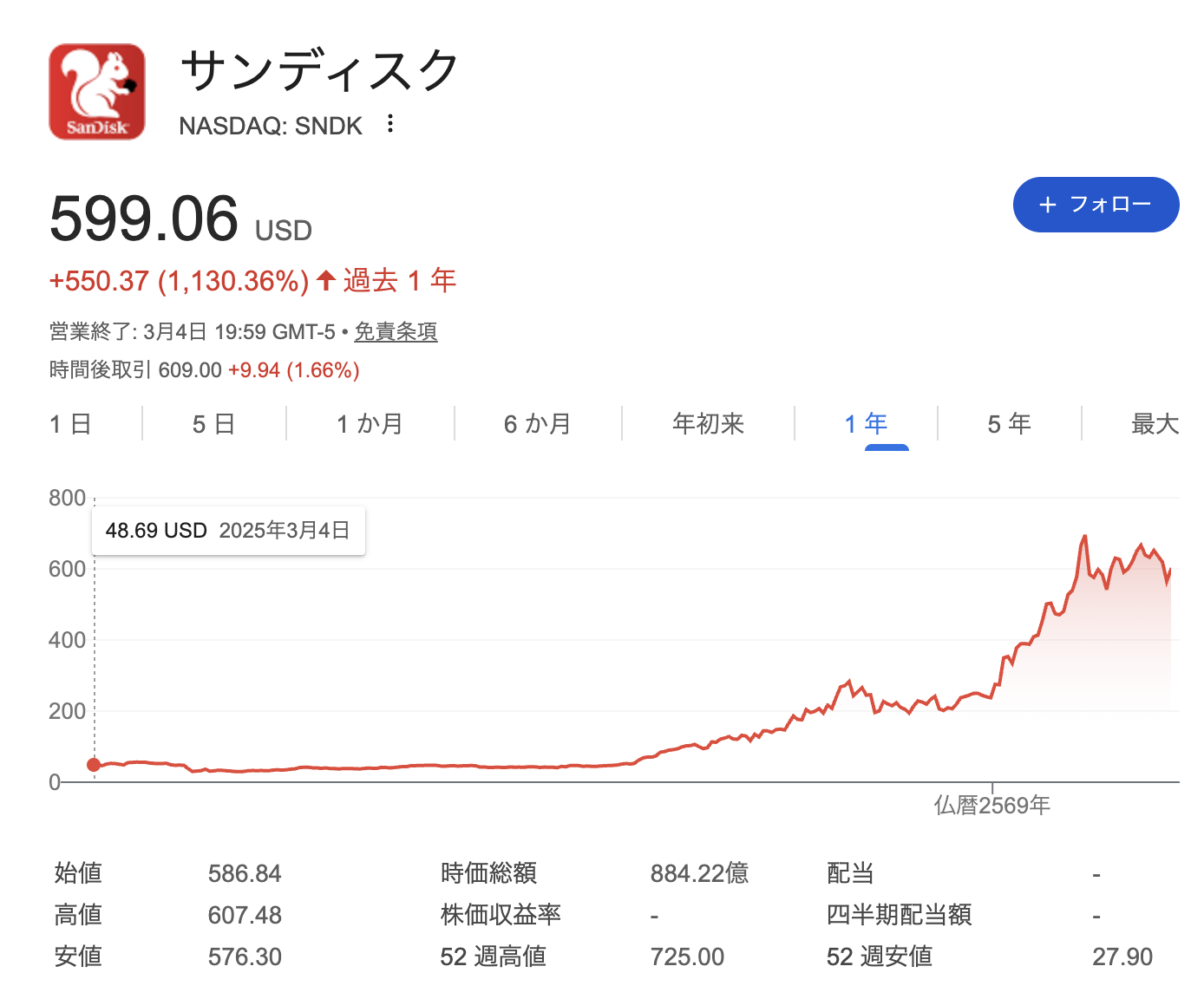Screen dimensions: 1204x999
Task: Switch to the 年初来 year-to-date tab
Action: [708, 424]
